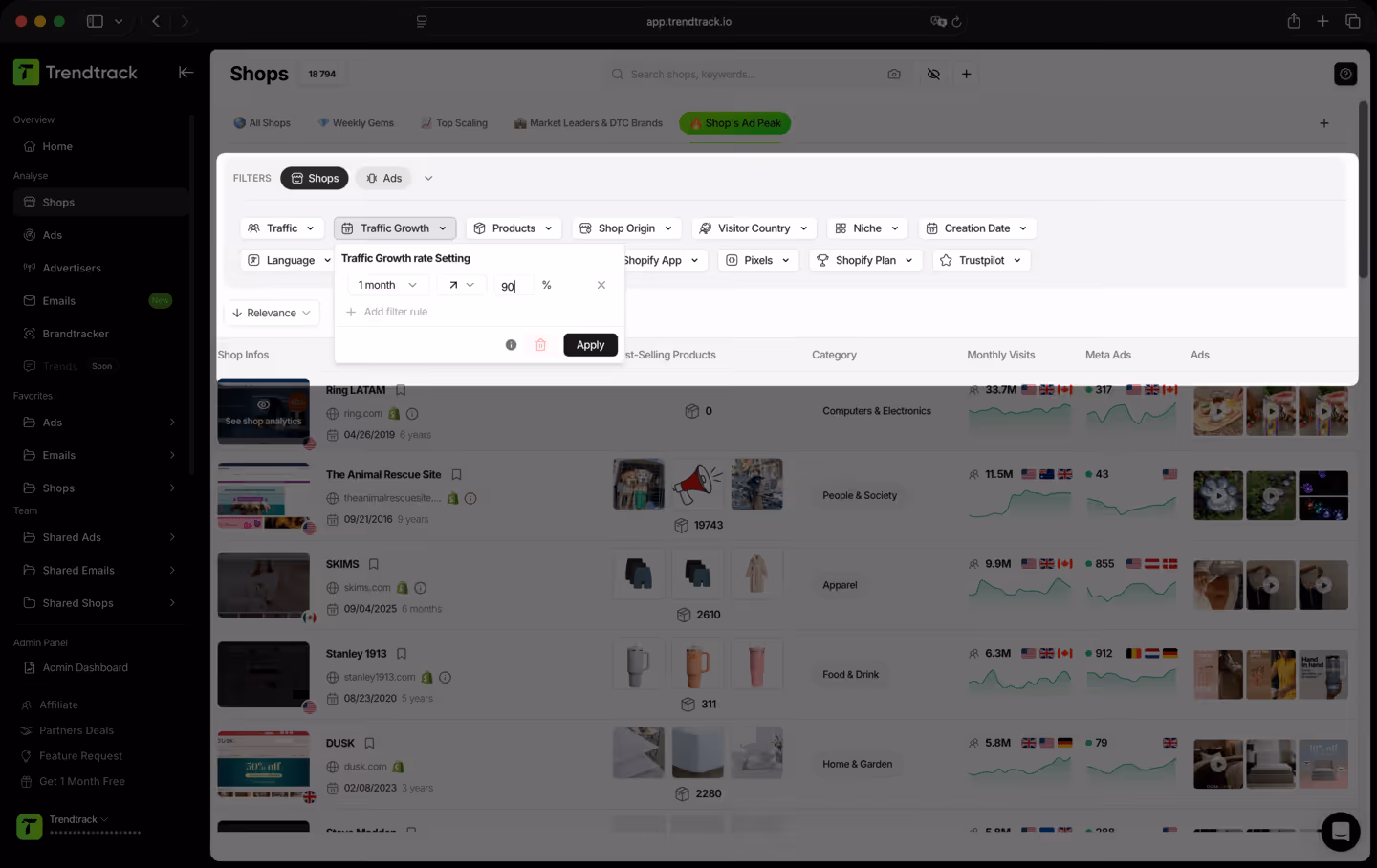Click the 90 percent input field

pos(514,285)
